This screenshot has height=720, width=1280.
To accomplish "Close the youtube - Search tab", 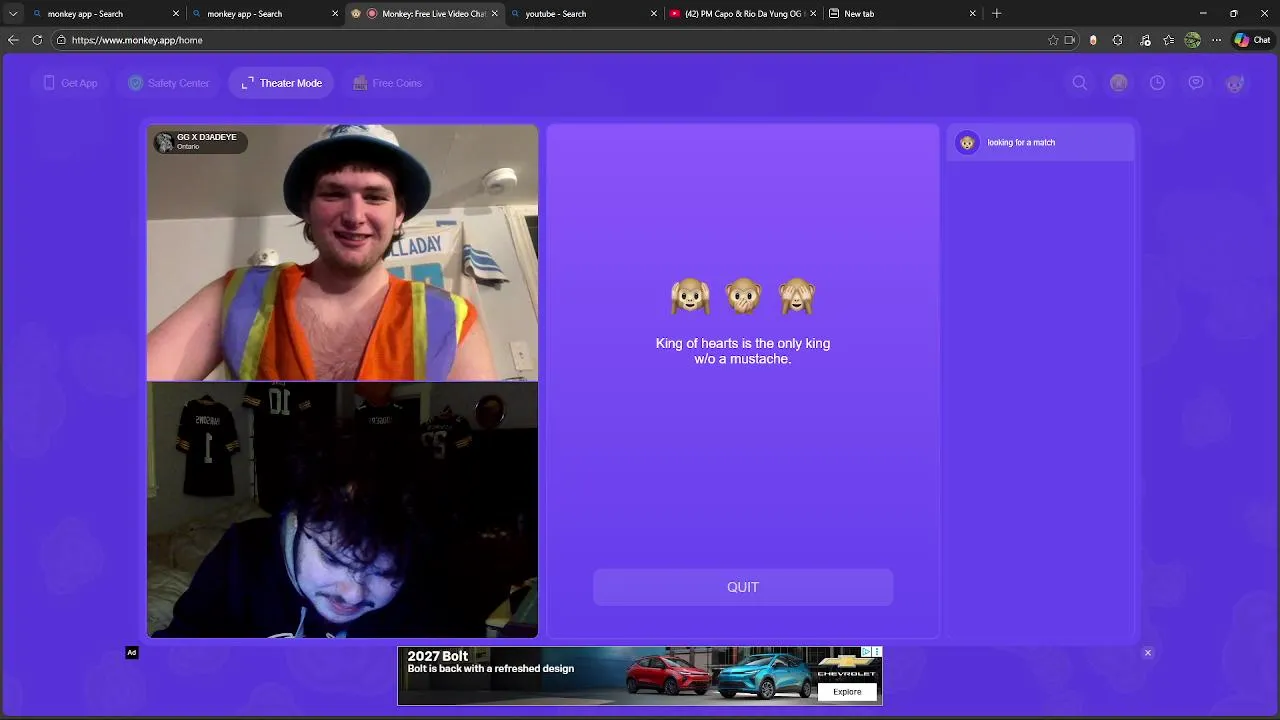I will point(654,14).
